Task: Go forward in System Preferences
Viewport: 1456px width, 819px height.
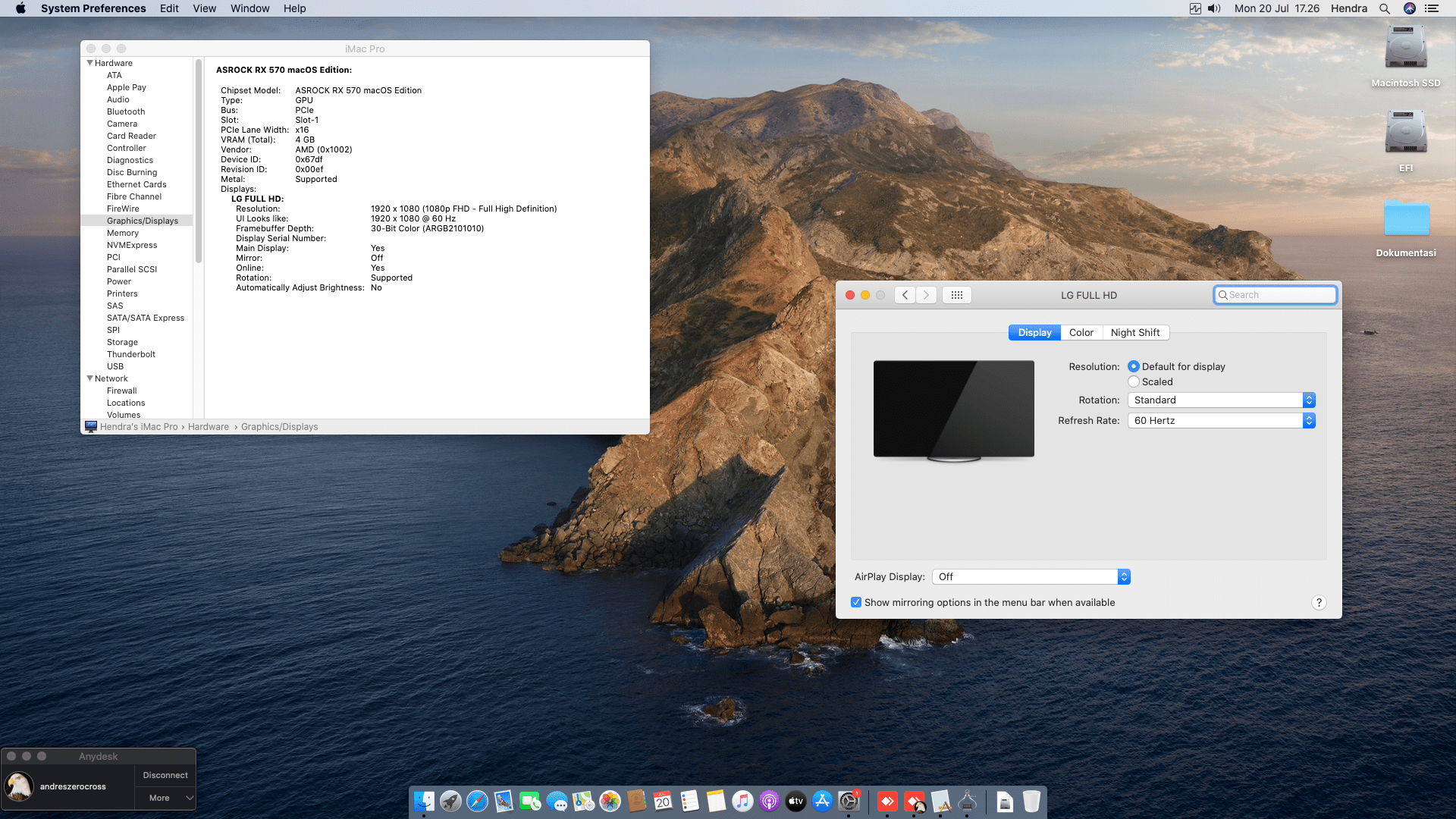Action: (x=926, y=295)
